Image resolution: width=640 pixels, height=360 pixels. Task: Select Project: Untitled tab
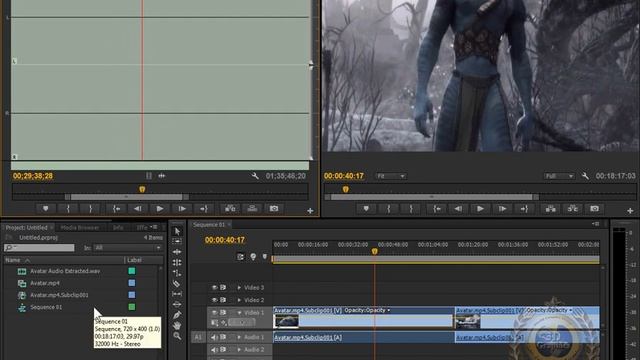(x=27, y=227)
